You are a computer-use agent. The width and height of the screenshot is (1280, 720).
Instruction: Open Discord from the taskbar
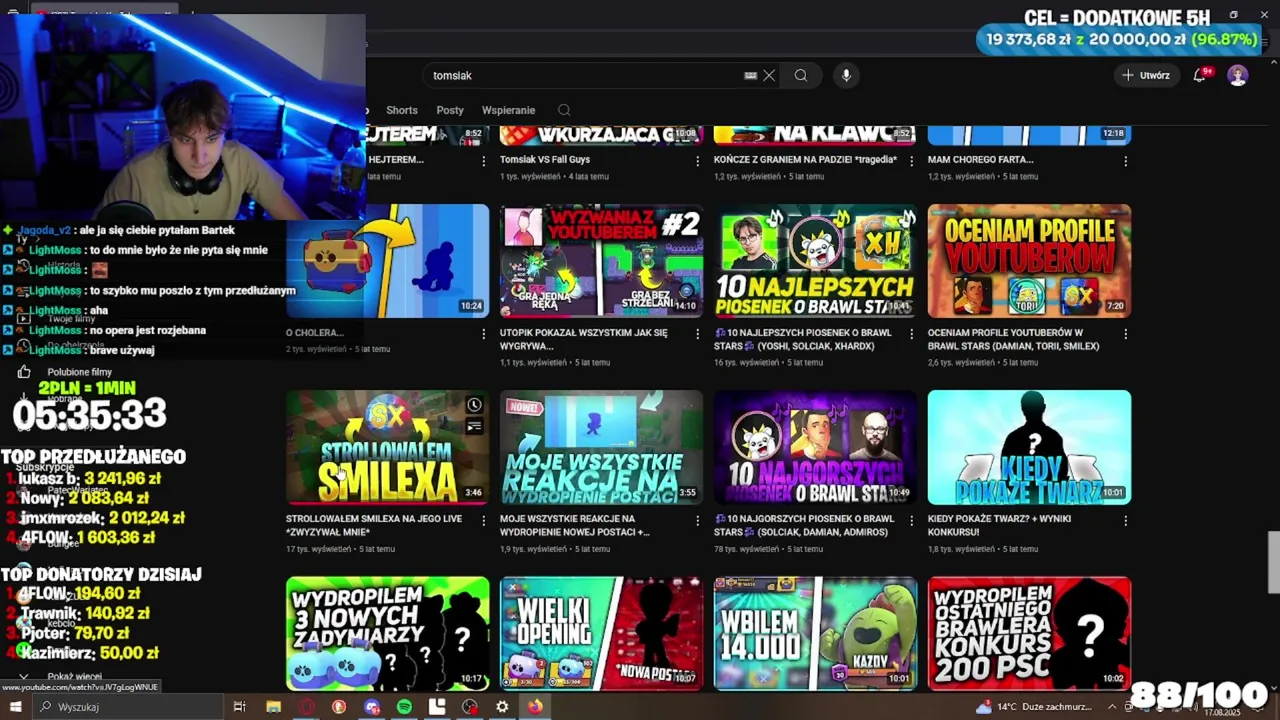click(x=372, y=707)
